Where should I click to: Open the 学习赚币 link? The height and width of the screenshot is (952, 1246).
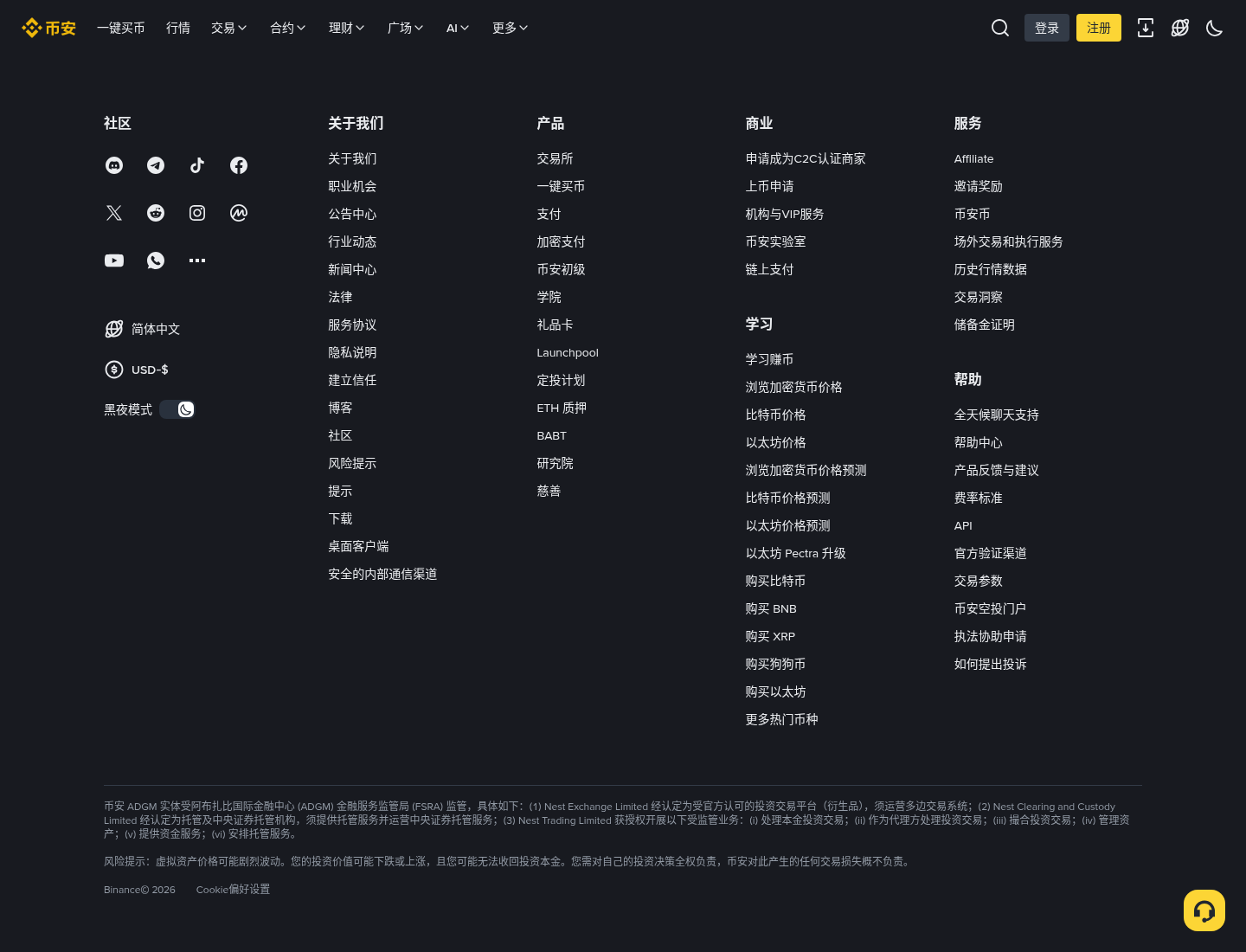[770, 359]
